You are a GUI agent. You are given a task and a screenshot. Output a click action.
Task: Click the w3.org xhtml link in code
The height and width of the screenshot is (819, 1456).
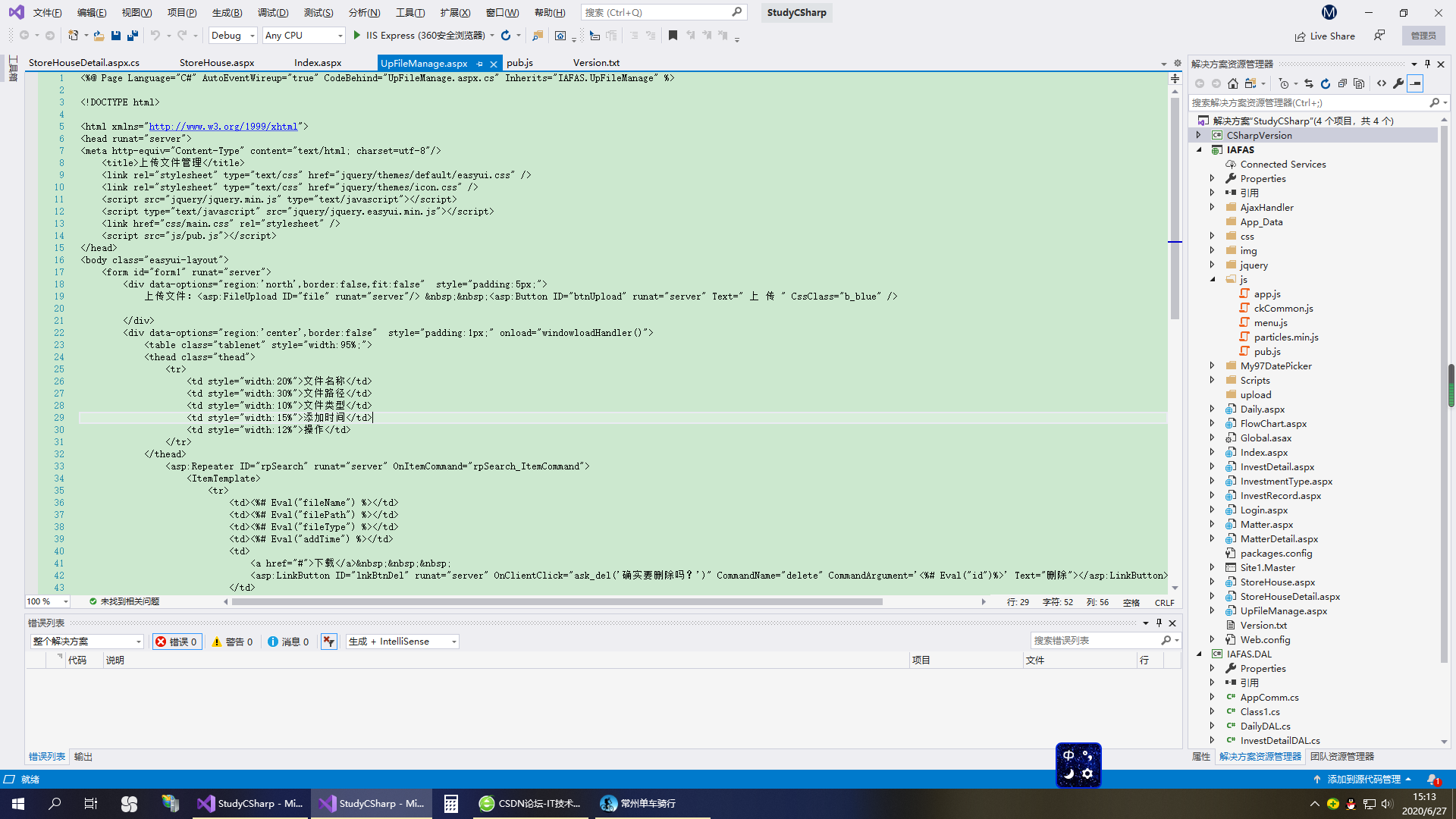click(x=223, y=127)
